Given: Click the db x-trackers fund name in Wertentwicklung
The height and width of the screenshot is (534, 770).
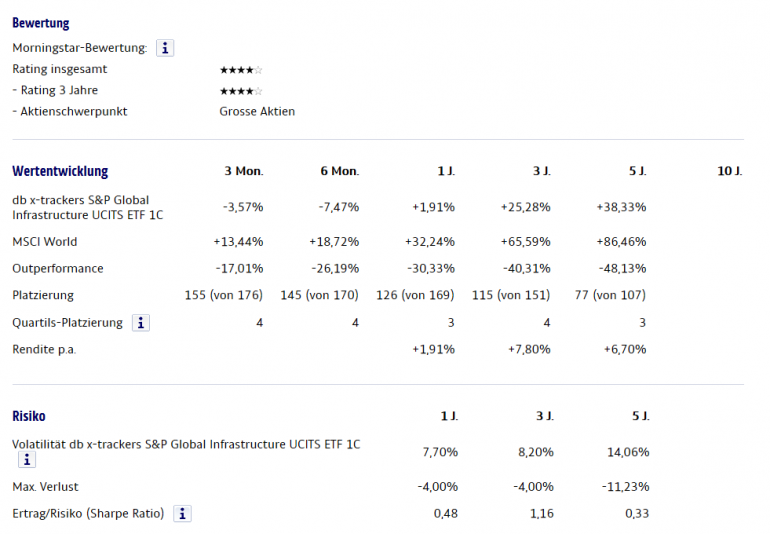Looking at the screenshot, I should click(x=88, y=207).
